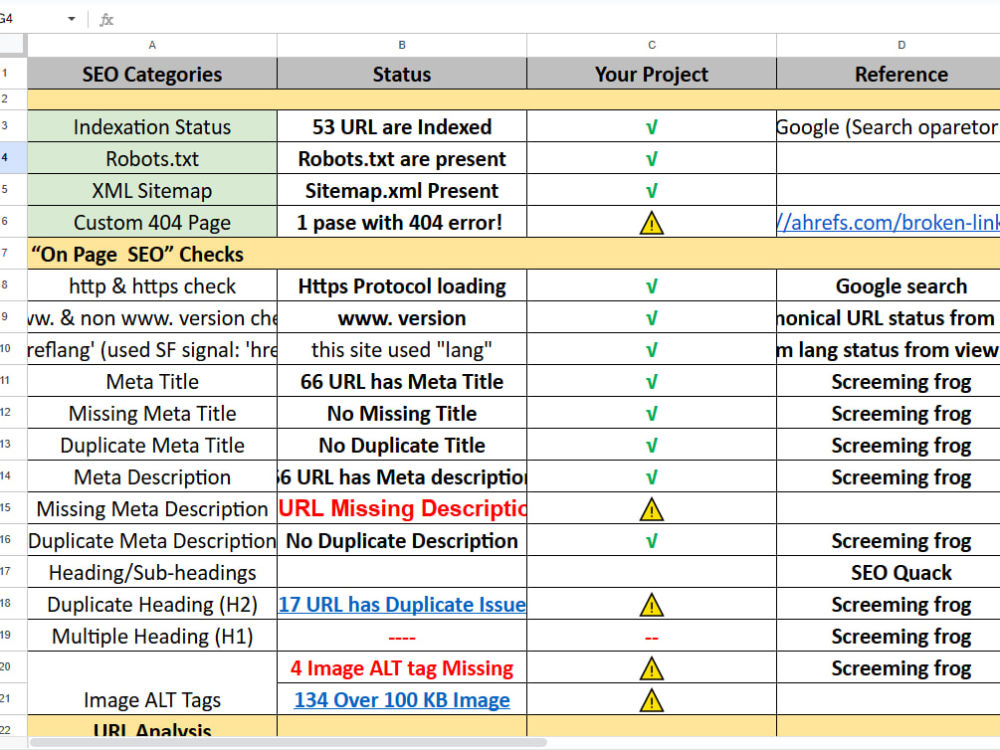The height and width of the screenshot is (750, 1000).
Task: Select column C header
Action: click(652, 45)
